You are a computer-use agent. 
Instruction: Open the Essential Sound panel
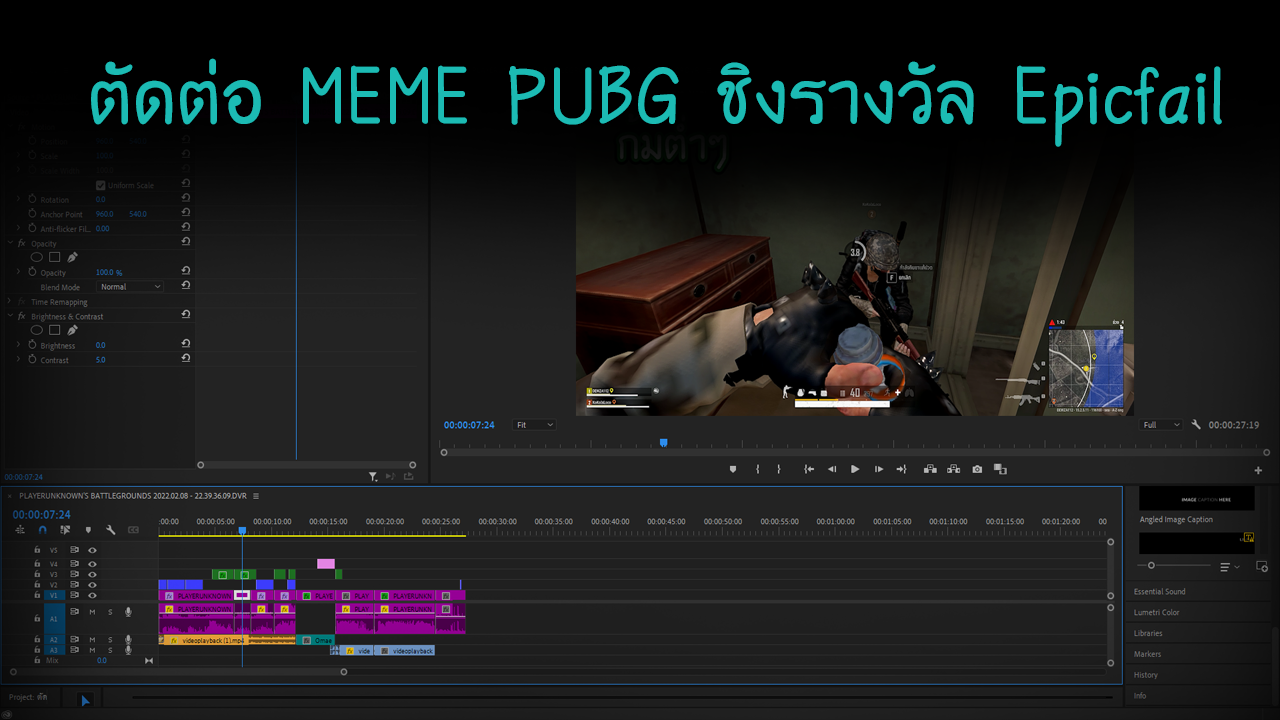coord(1160,592)
